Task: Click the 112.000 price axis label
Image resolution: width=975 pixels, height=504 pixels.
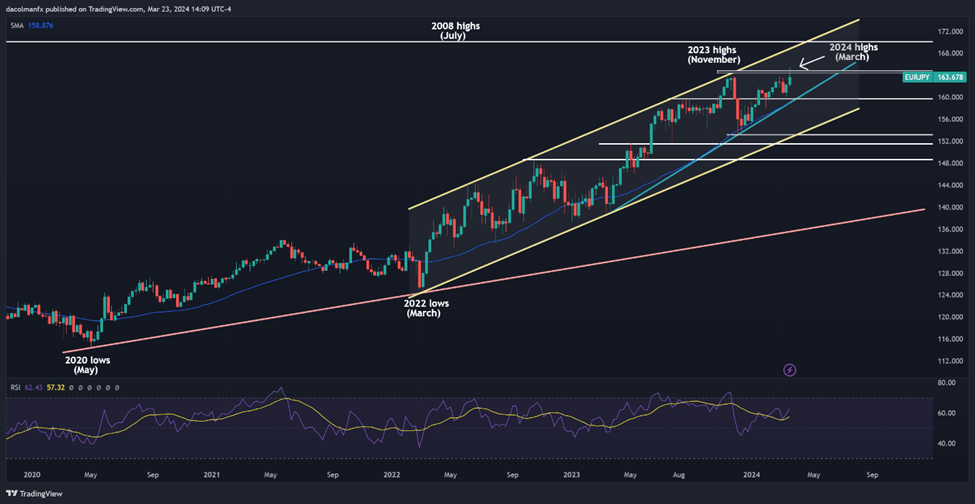Action: click(x=952, y=361)
